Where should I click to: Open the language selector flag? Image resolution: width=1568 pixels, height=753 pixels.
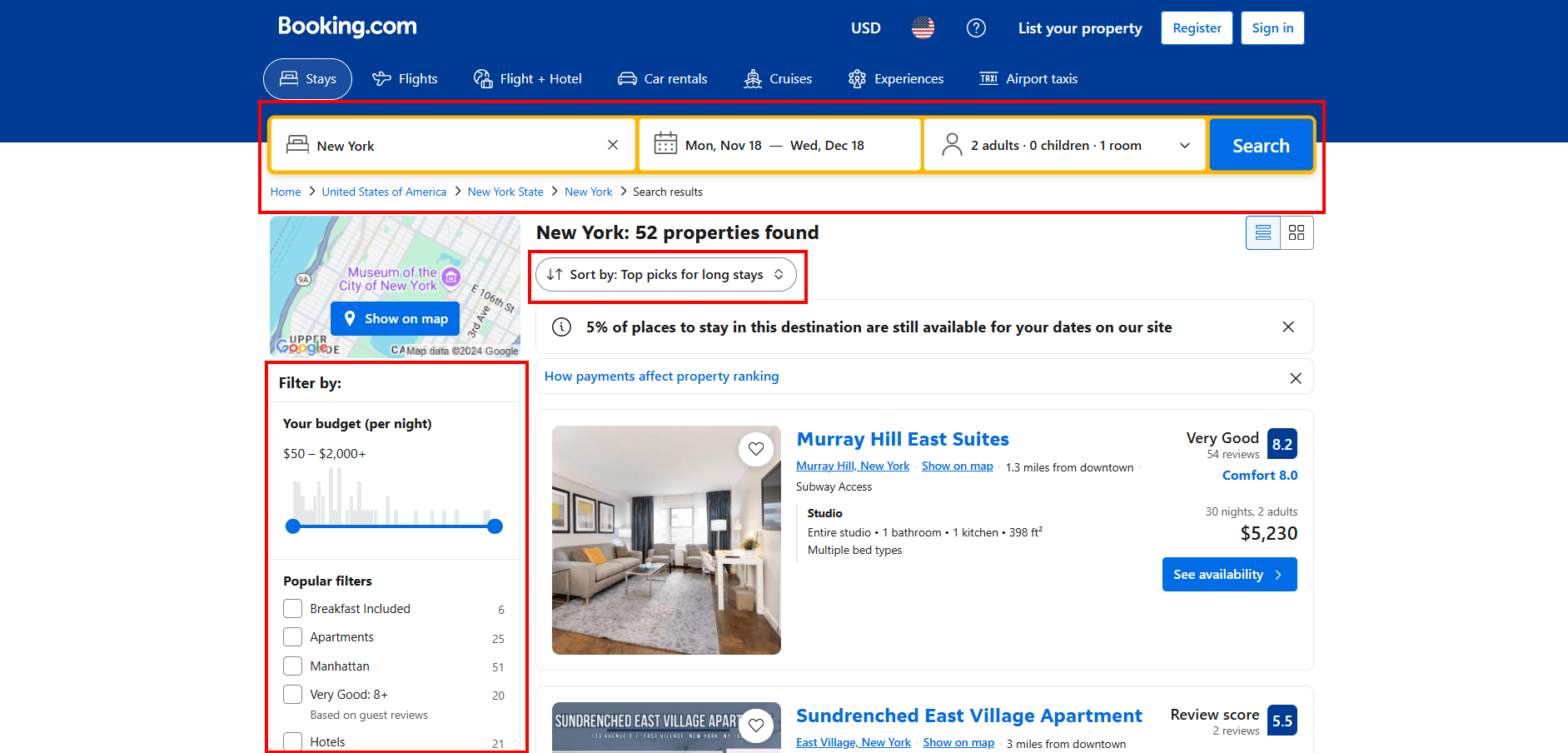[x=922, y=27]
